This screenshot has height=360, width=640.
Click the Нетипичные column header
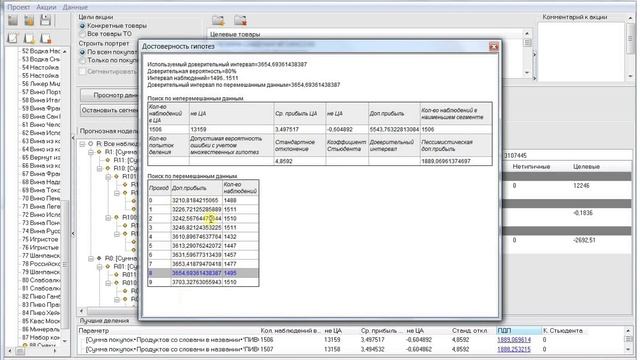point(531,167)
